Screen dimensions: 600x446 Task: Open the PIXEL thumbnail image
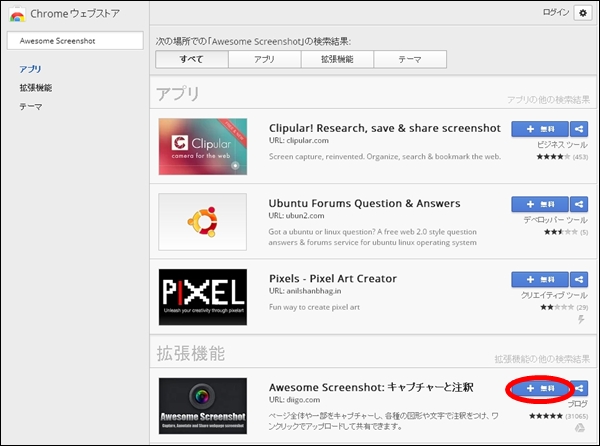(x=203, y=297)
